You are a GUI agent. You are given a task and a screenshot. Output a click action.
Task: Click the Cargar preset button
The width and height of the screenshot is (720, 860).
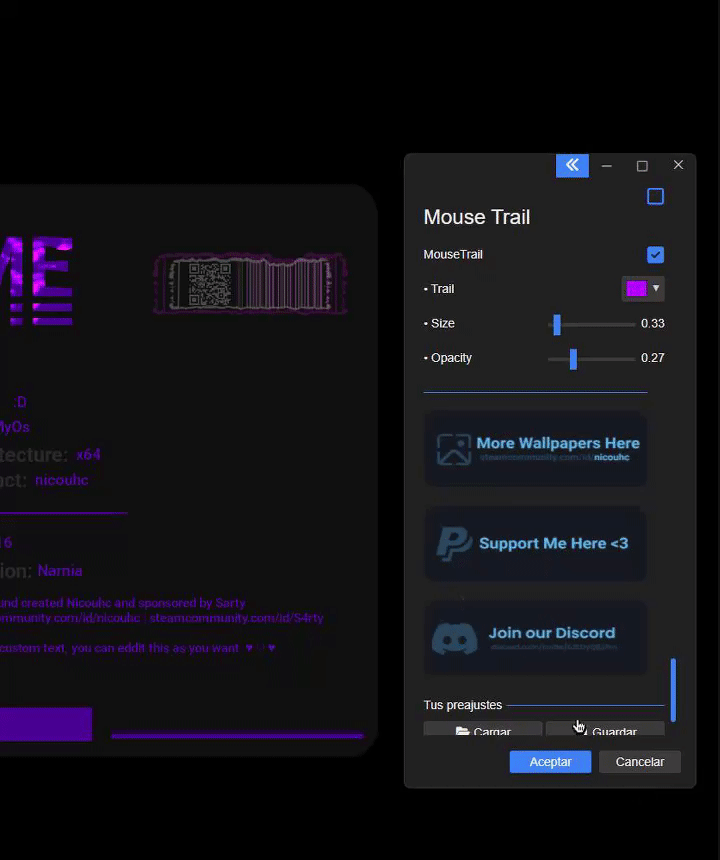[483, 729]
